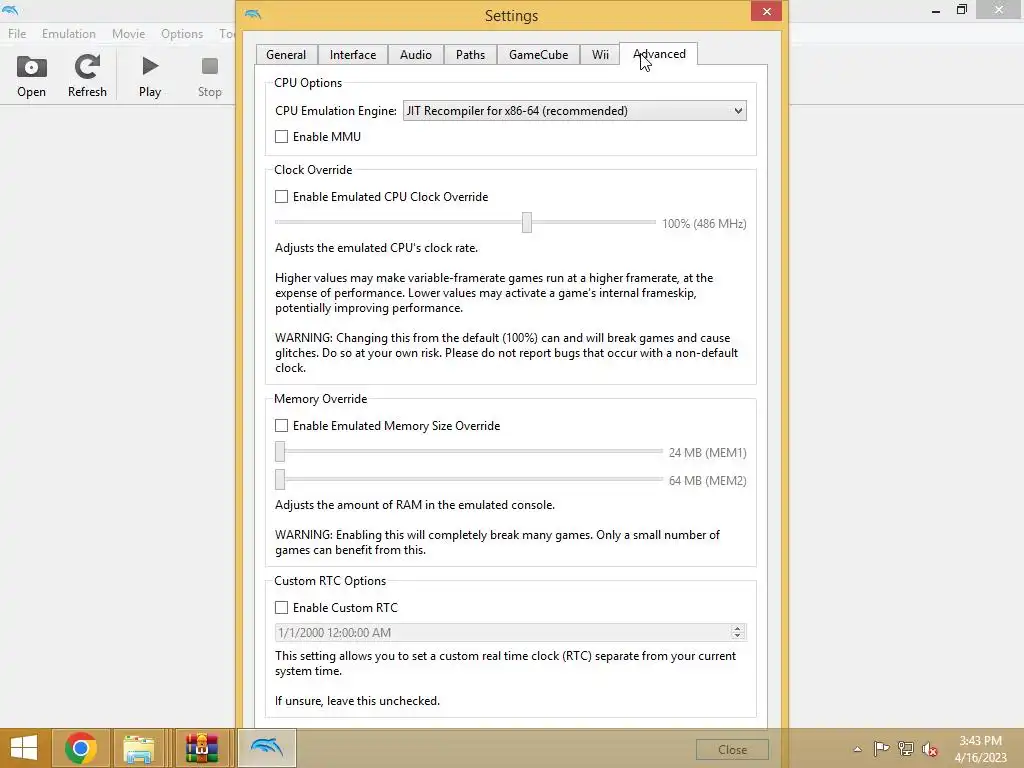Click the MEM1 memory slider handle
Screen dimensions: 1024x768
pyautogui.click(x=280, y=451)
